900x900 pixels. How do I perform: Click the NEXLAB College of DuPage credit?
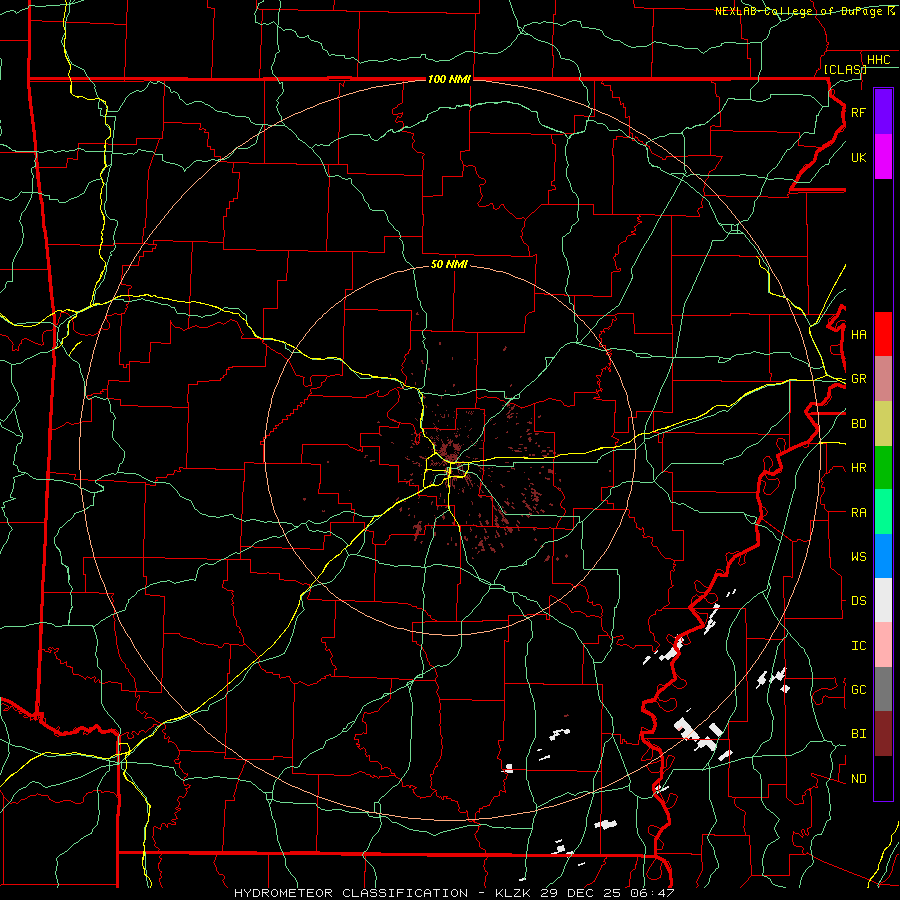(804, 11)
